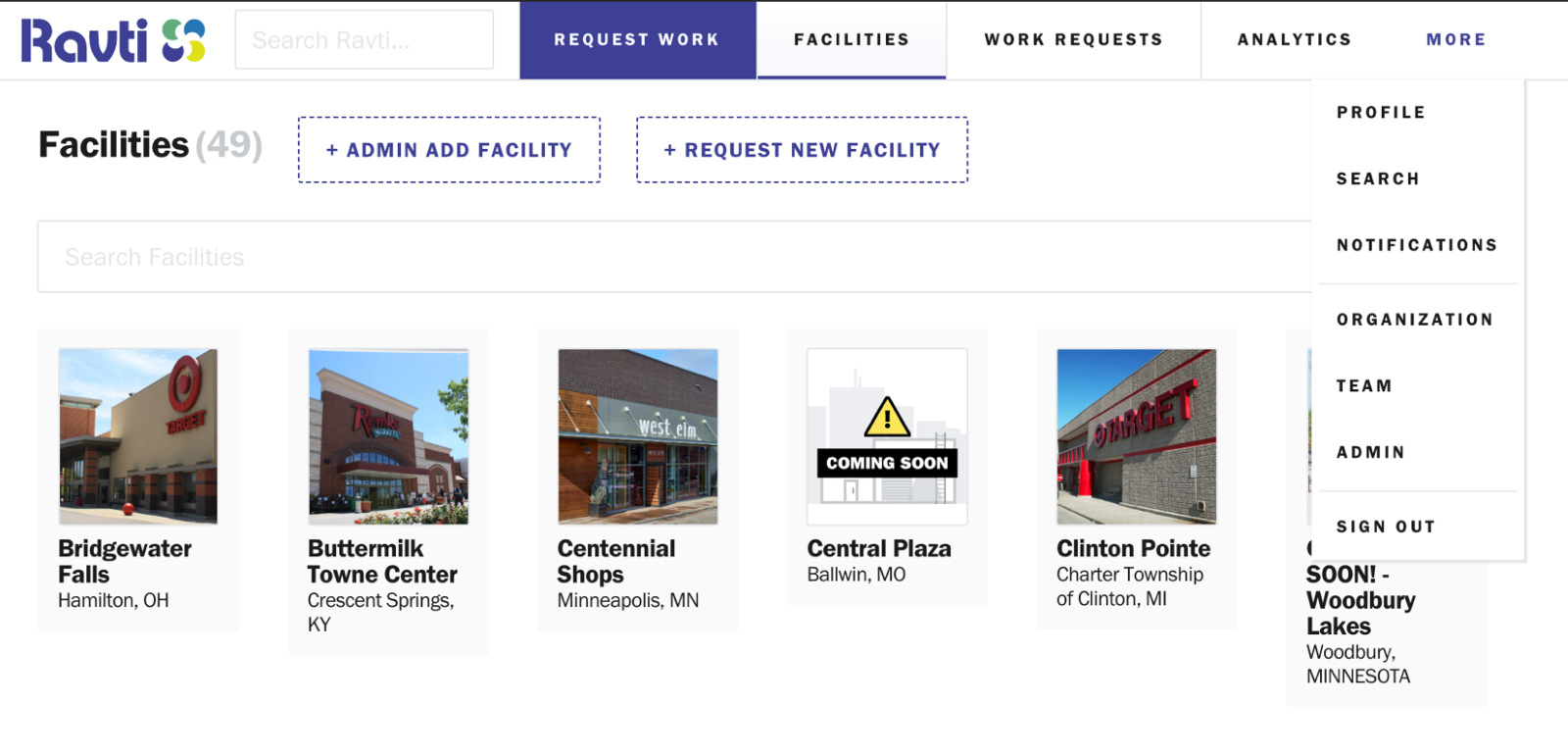1568x756 pixels.
Task: Click the Ballwin, MO location text
Action: click(857, 575)
